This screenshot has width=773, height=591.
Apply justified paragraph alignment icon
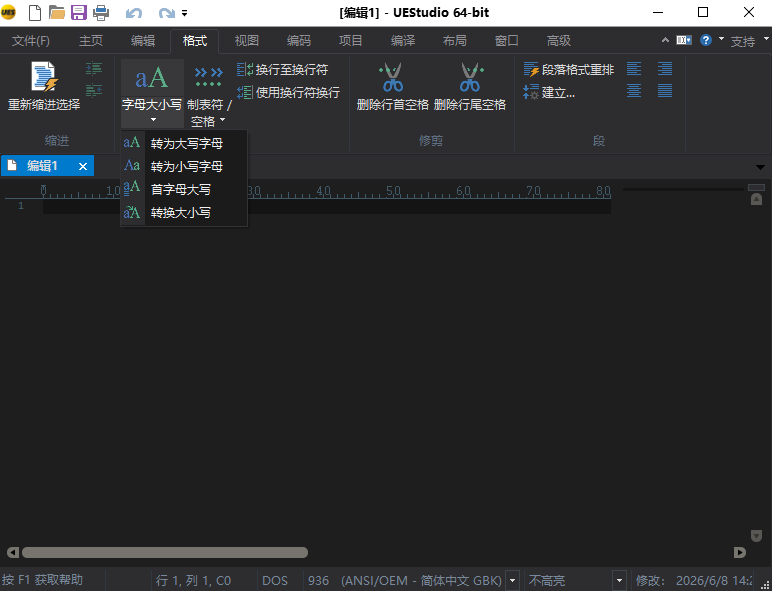(x=665, y=90)
